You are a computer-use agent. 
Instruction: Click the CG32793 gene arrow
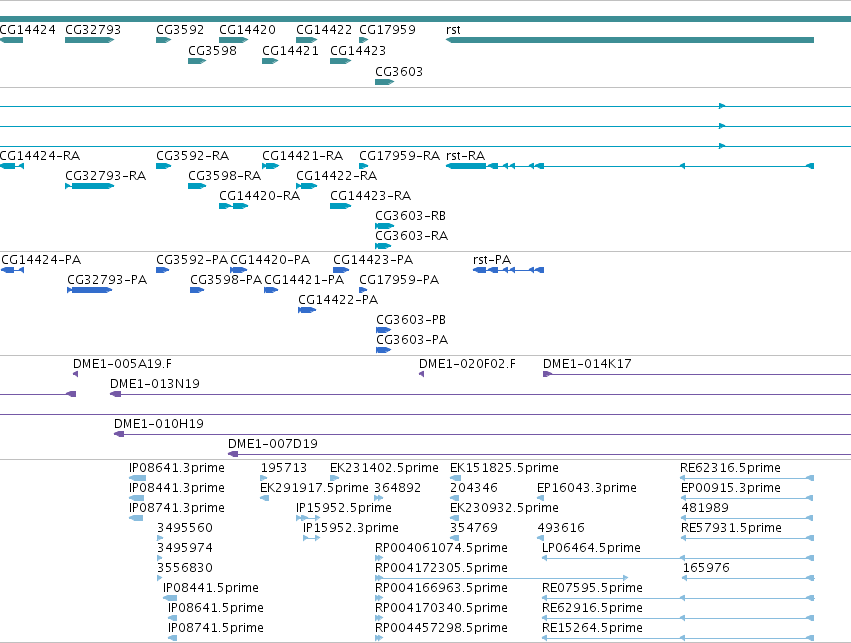[x=90, y=40]
